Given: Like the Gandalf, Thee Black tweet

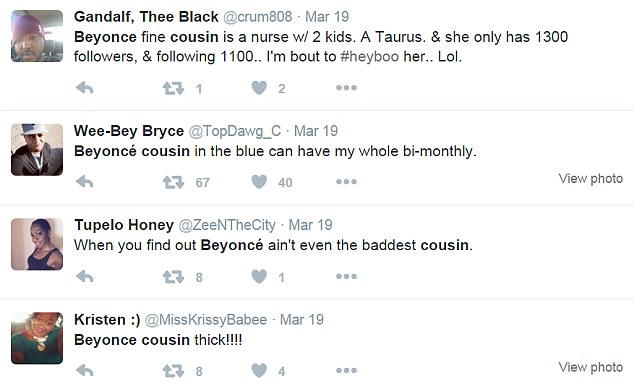Looking at the screenshot, I should click(x=259, y=88).
